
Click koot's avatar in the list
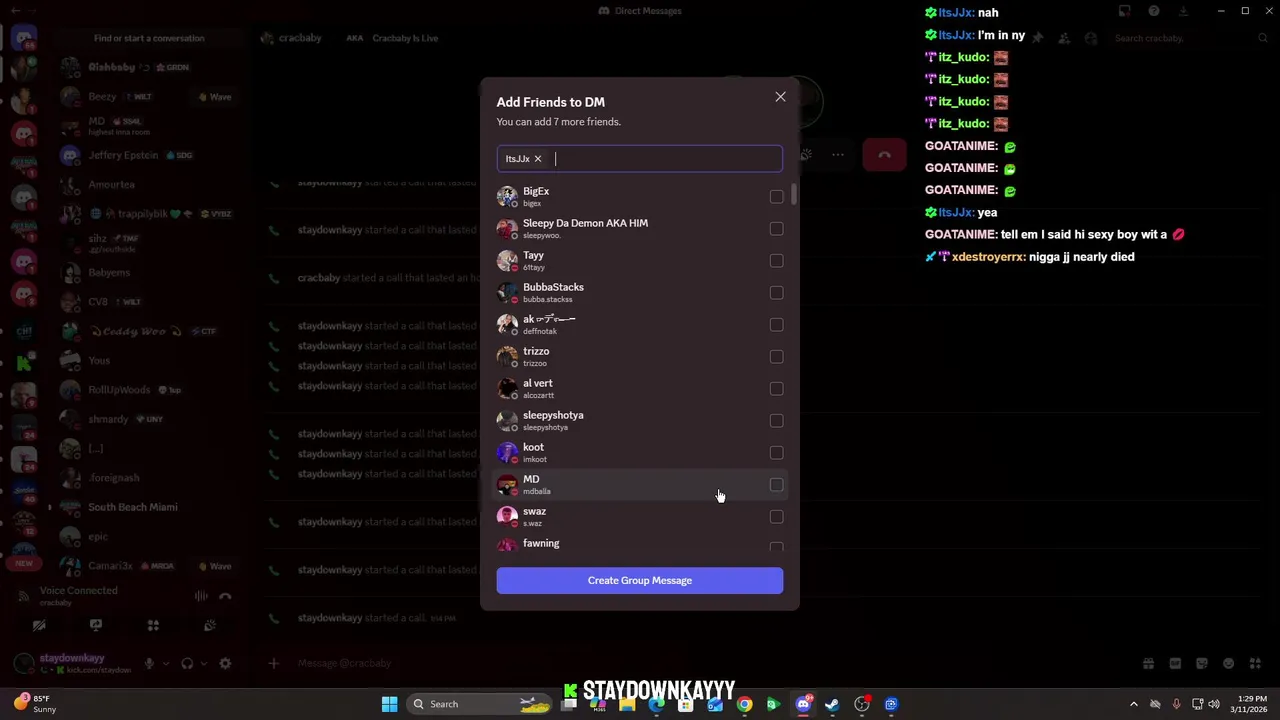tap(507, 452)
